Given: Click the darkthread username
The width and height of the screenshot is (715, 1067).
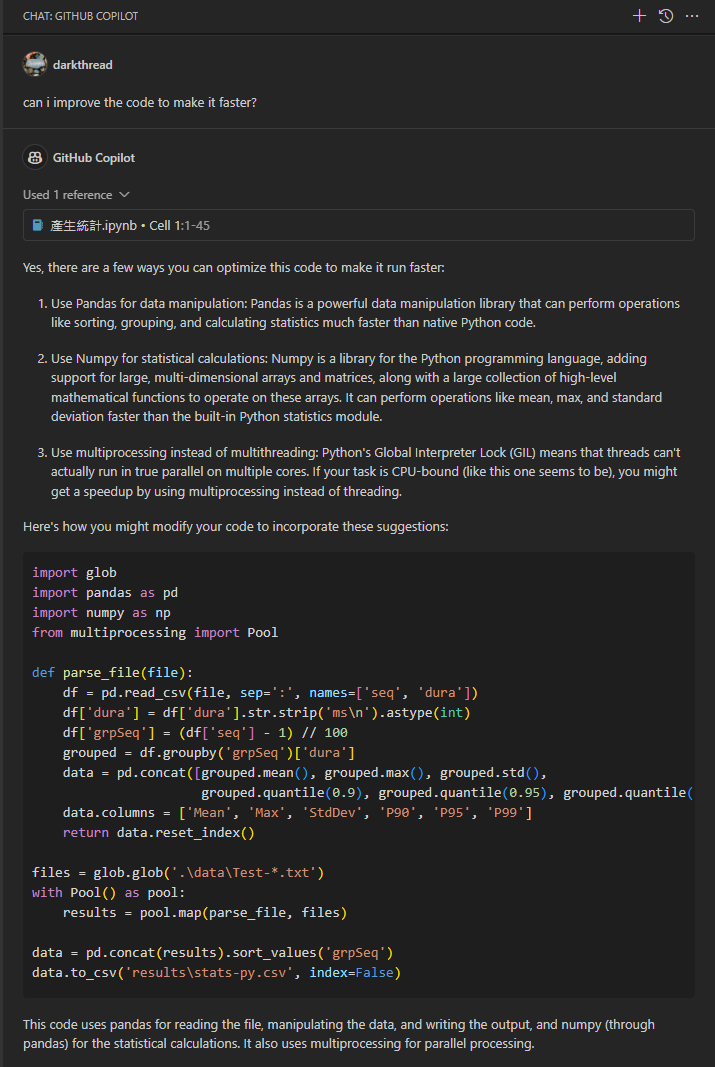Looking at the screenshot, I should pyautogui.click(x=83, y=65).
